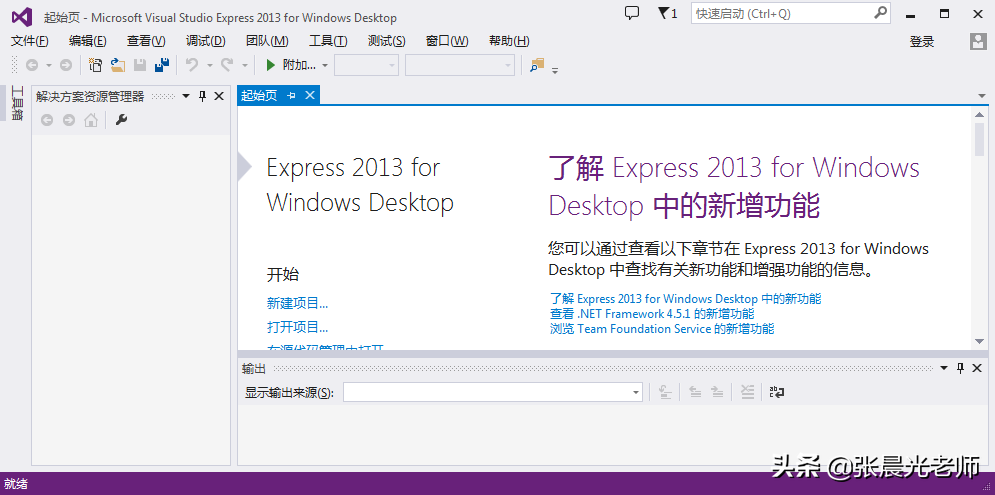
Task: Click the Navigate Backward toolbar arrow
Action: tap(32, 65)
